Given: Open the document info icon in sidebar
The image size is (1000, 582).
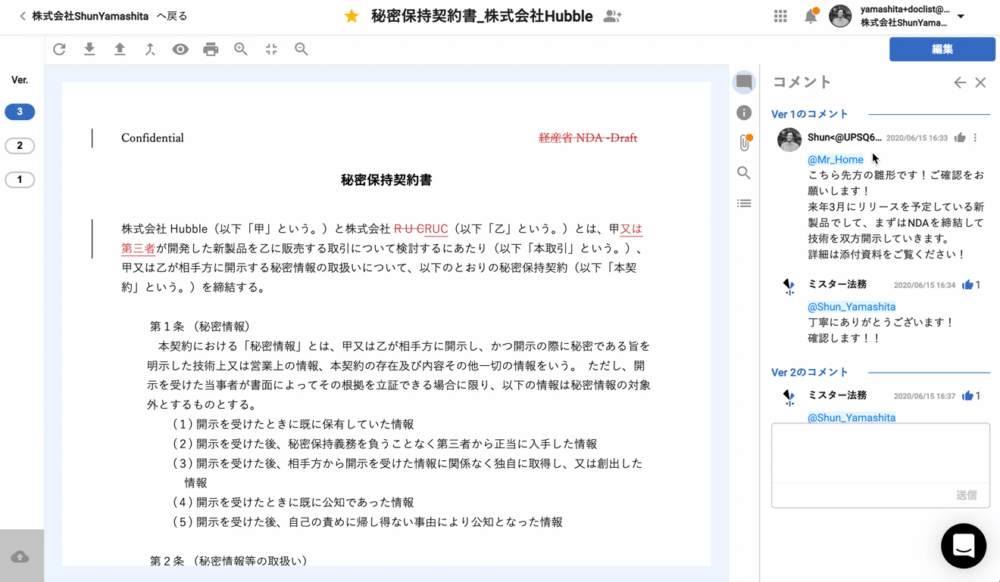Looking at the screenshot, I should point(744,113).
